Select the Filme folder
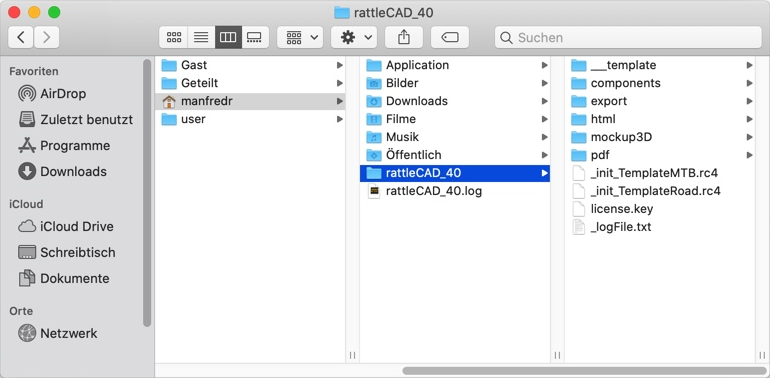The width and height of the screenshot is (770, 378). tap(455, 119)
